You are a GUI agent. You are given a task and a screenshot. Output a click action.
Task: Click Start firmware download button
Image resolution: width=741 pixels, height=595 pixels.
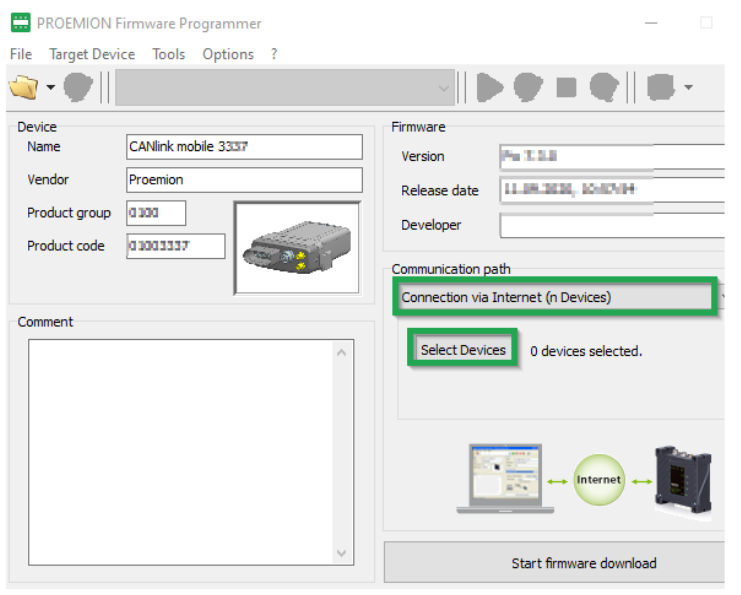coord(554,563)
